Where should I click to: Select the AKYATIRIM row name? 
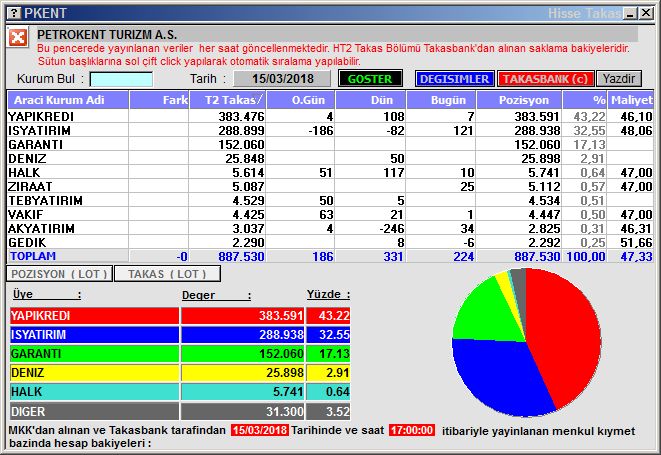click(41, 228)
